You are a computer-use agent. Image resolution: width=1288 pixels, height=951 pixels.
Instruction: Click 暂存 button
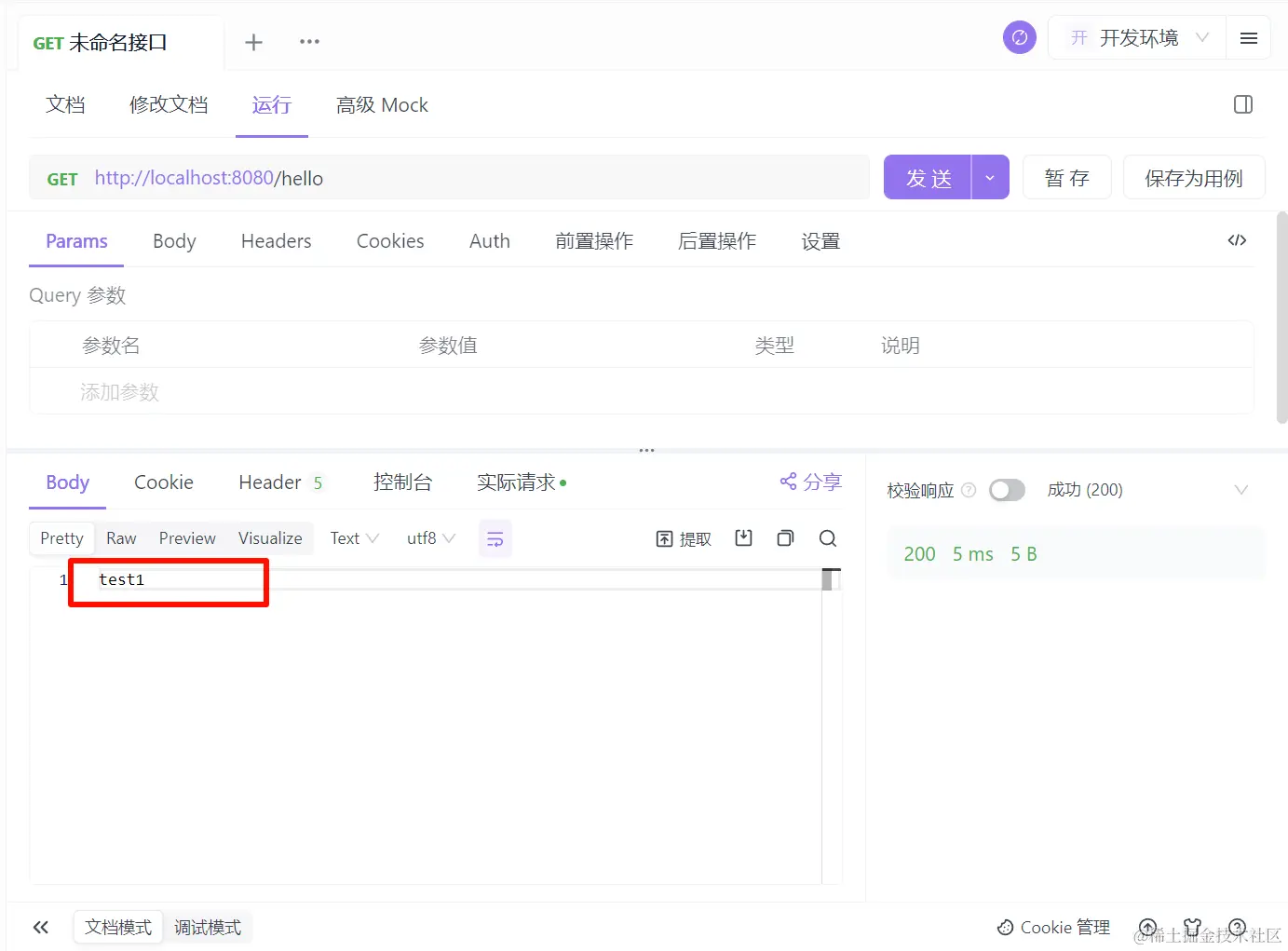[1066, 177]
